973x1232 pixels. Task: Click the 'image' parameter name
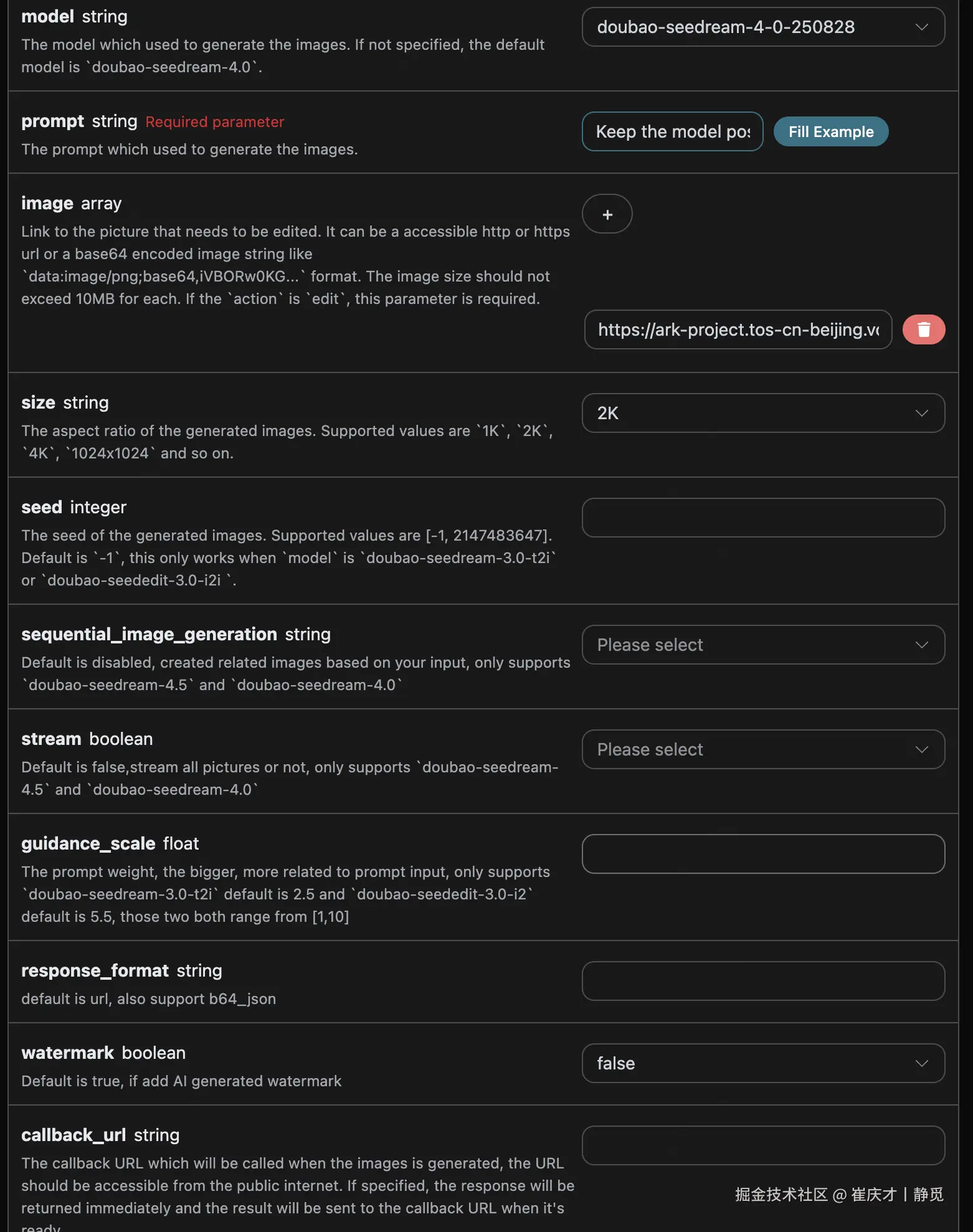pos(47,204)
